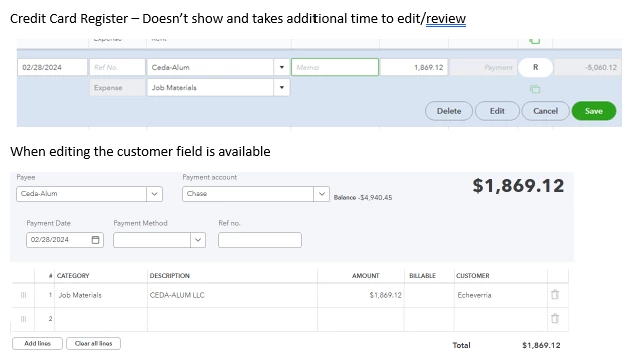Click the CUSTOMER column header

[473, 276]
